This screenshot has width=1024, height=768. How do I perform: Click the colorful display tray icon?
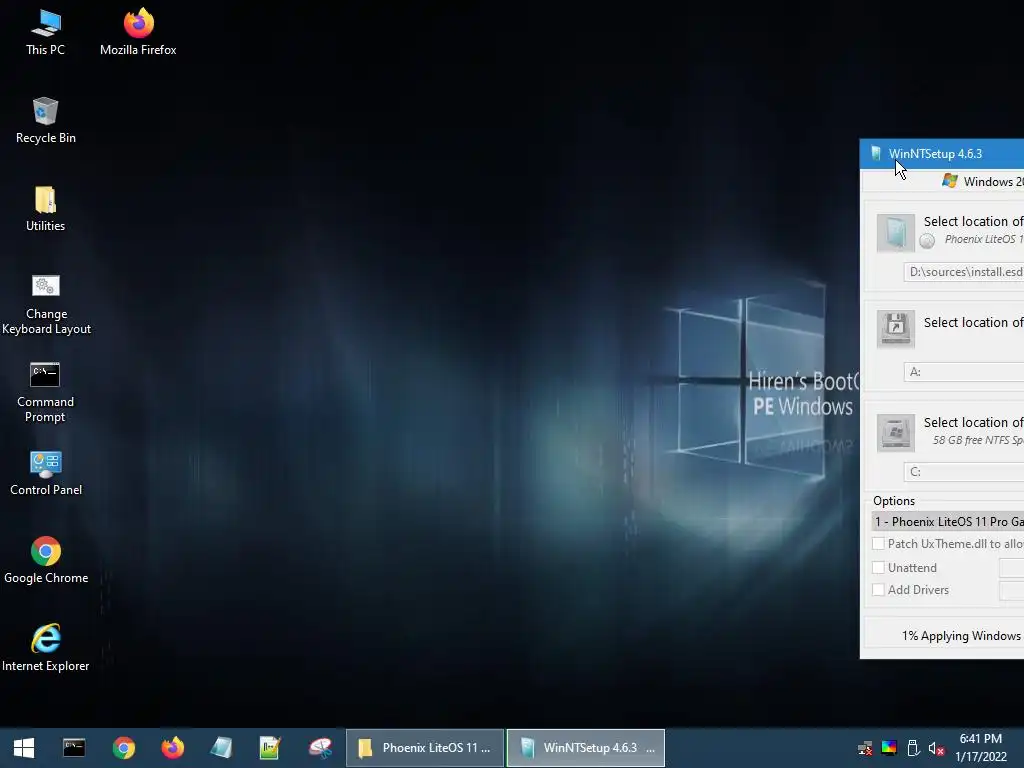tap(889, 748)
